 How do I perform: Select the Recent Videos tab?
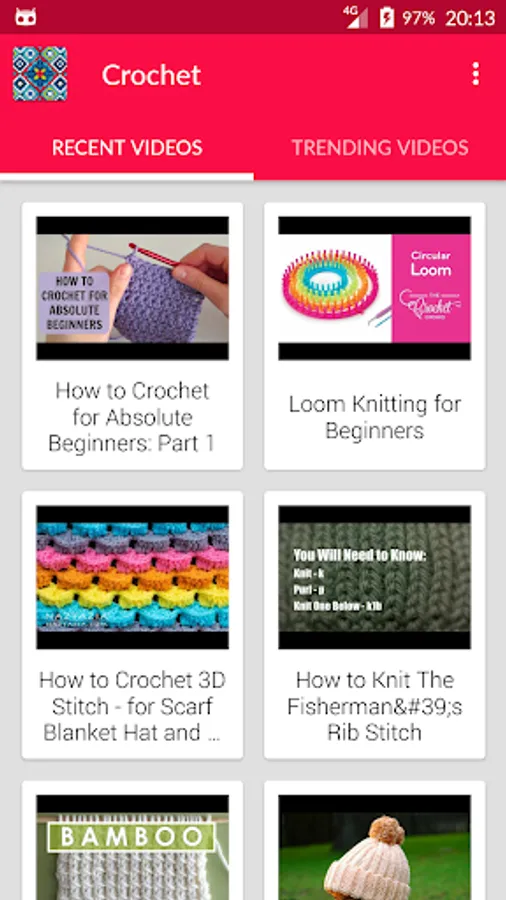127,148
